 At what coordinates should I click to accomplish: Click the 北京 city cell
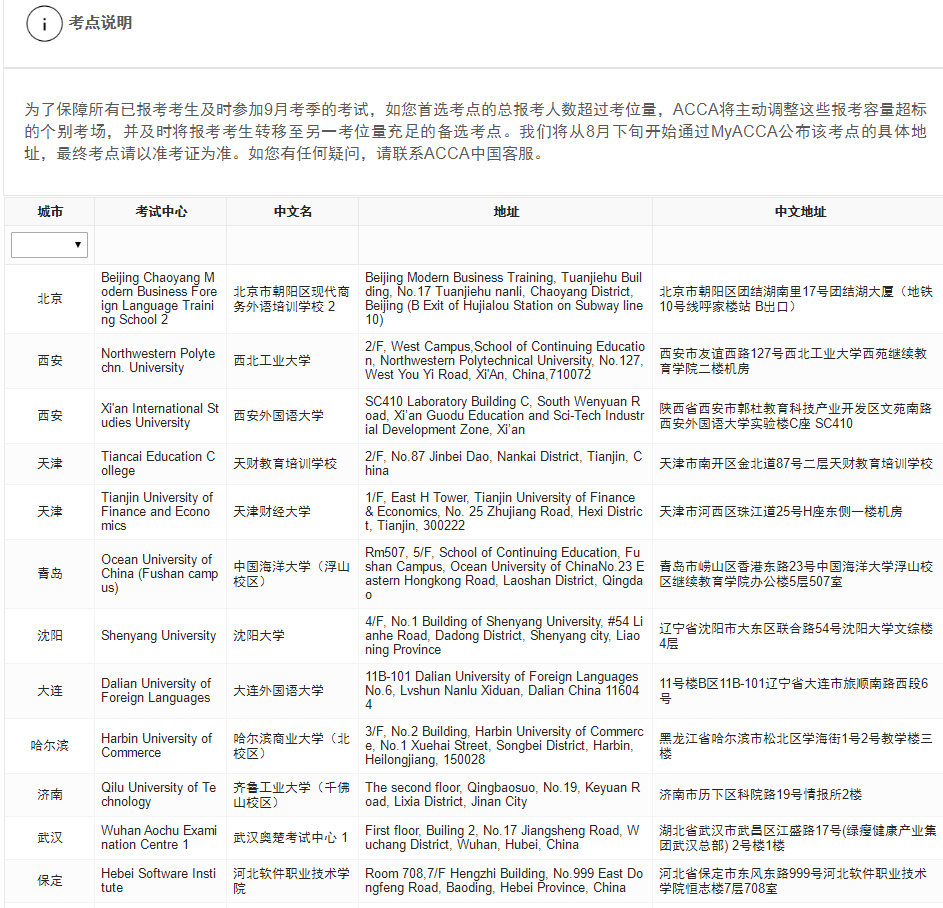pyautogui.click(x=50, y=299)
